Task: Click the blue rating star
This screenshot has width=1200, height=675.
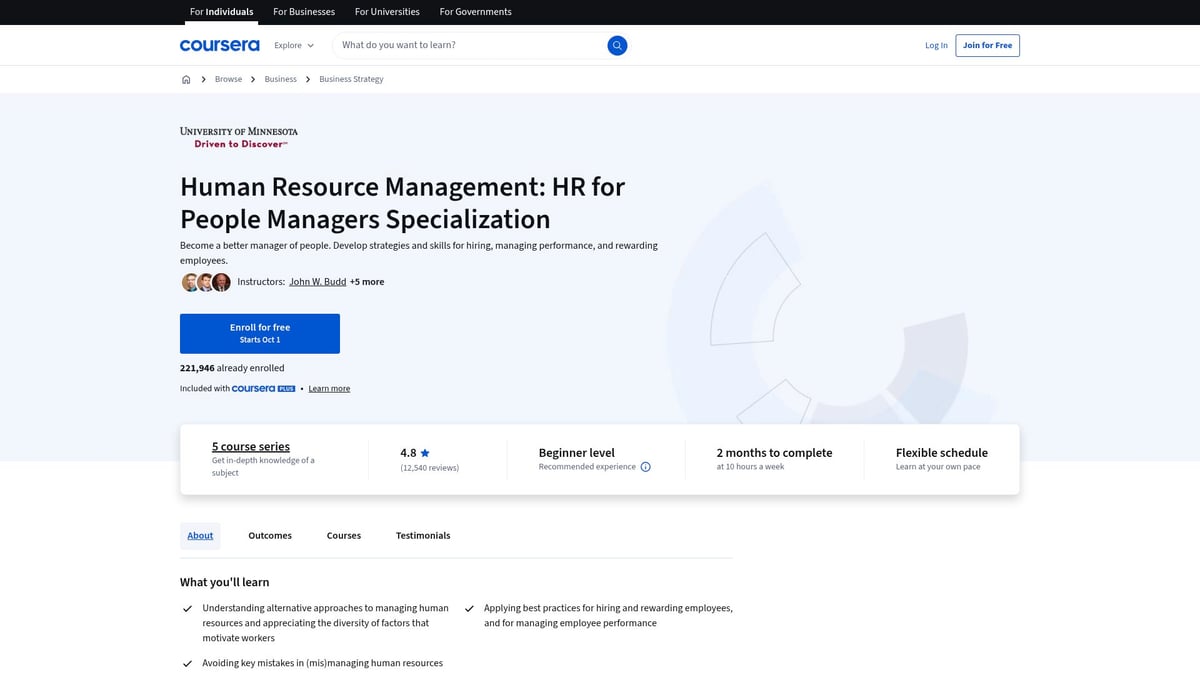Action: click(x=425, y=453)
